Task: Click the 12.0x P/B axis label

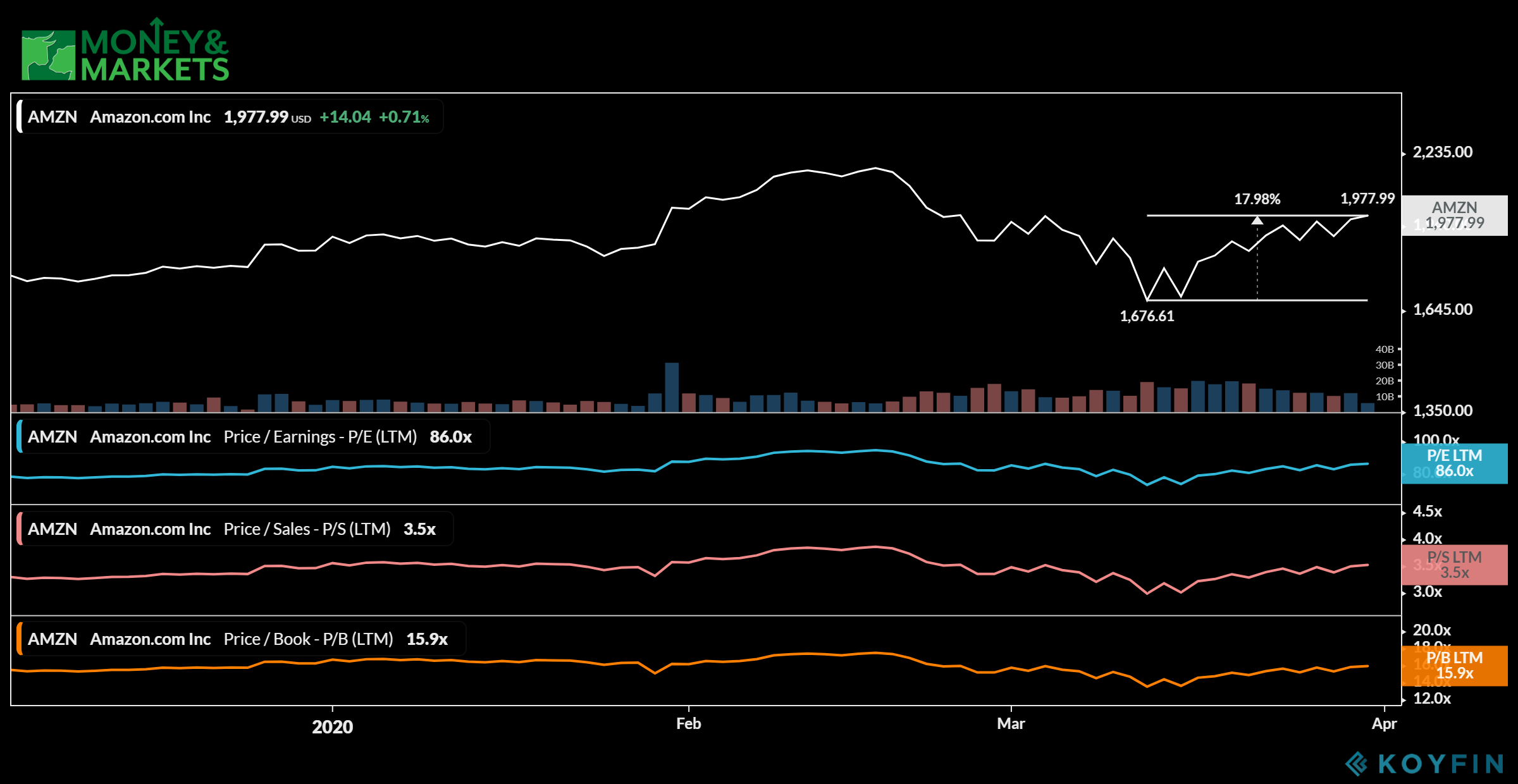Action: 1432,699
